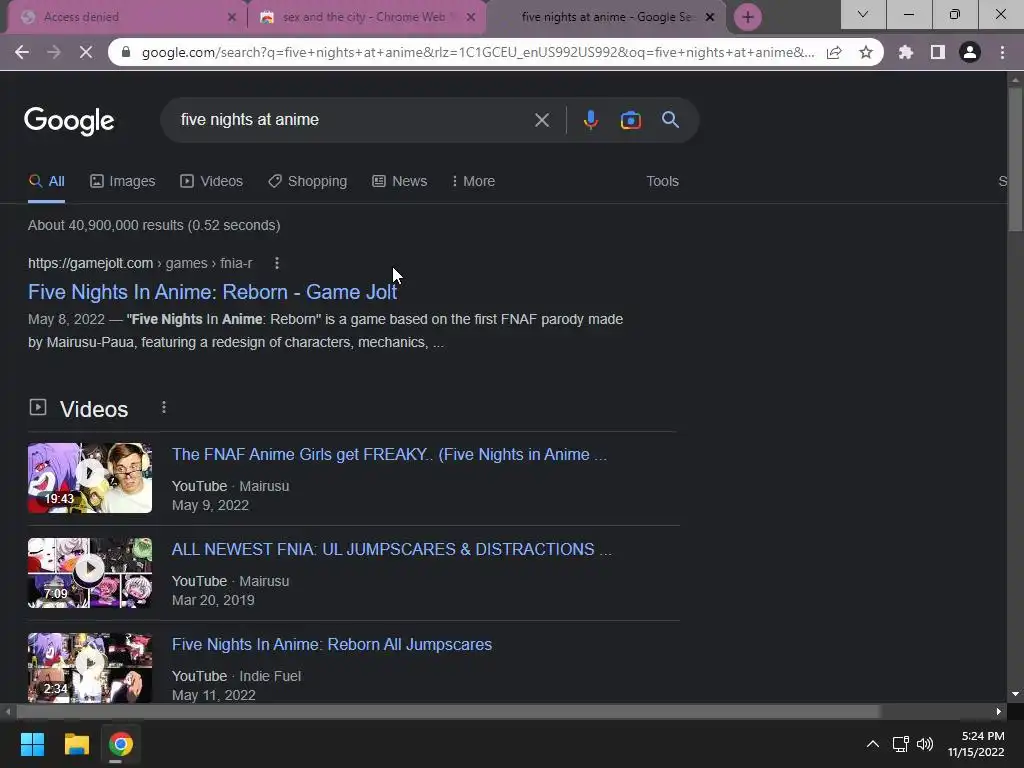Close the sex and the city tab
Screen dimensions: 1024x768
click(471, 18)
